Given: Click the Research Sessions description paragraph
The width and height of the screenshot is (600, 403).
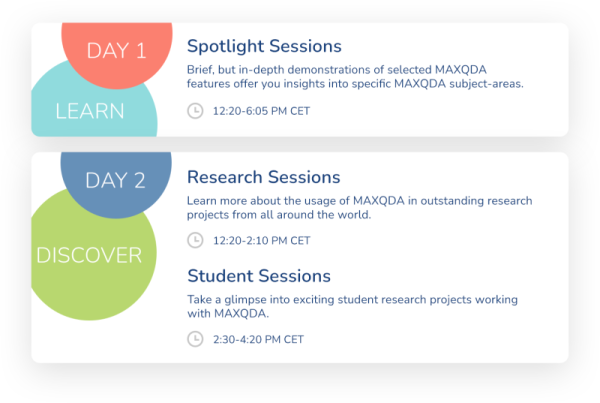Looking at the screenshot, I should (x=359, y=208).
